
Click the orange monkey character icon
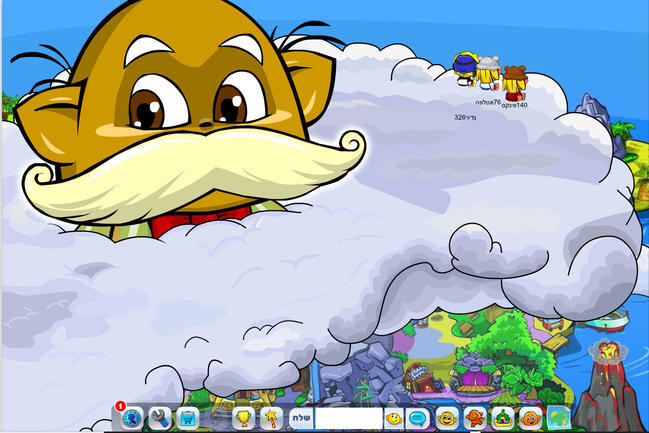coord(475,418)
